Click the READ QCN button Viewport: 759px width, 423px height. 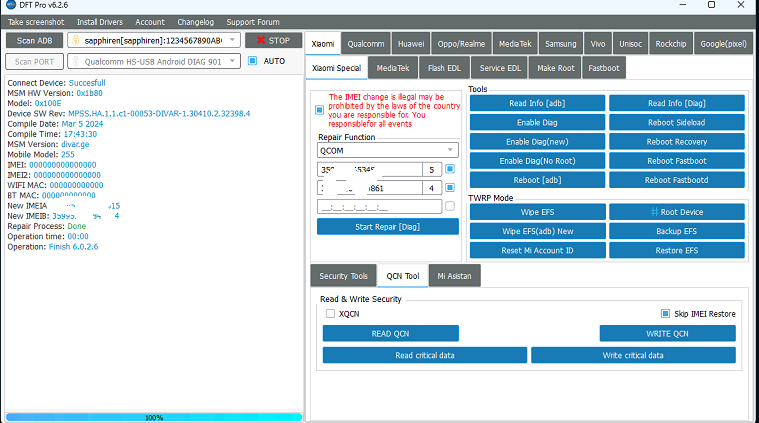391,333
